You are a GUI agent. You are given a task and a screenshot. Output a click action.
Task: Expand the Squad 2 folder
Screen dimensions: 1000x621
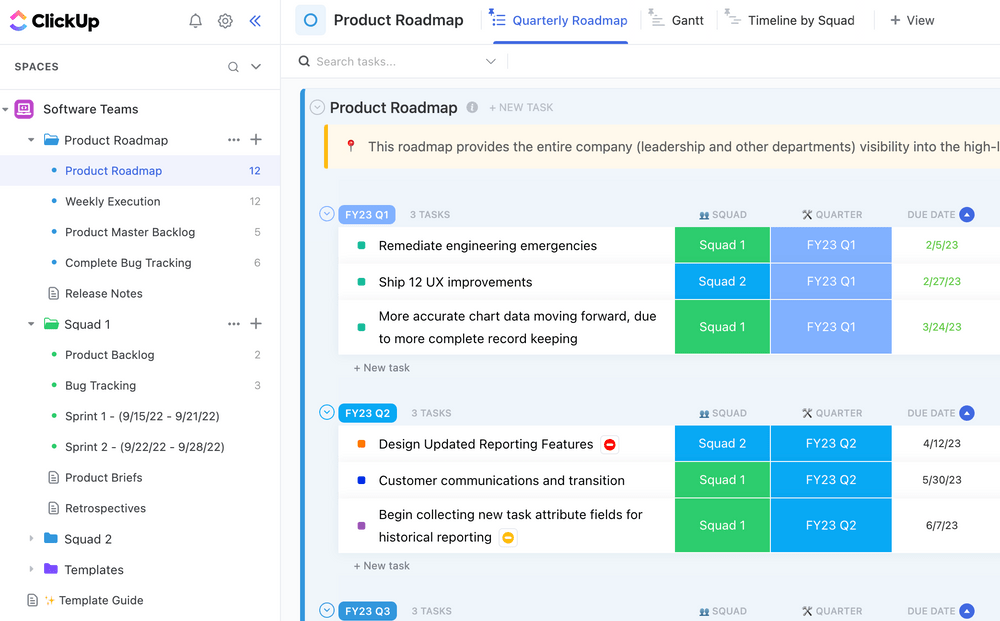click(x=31, y=539)
